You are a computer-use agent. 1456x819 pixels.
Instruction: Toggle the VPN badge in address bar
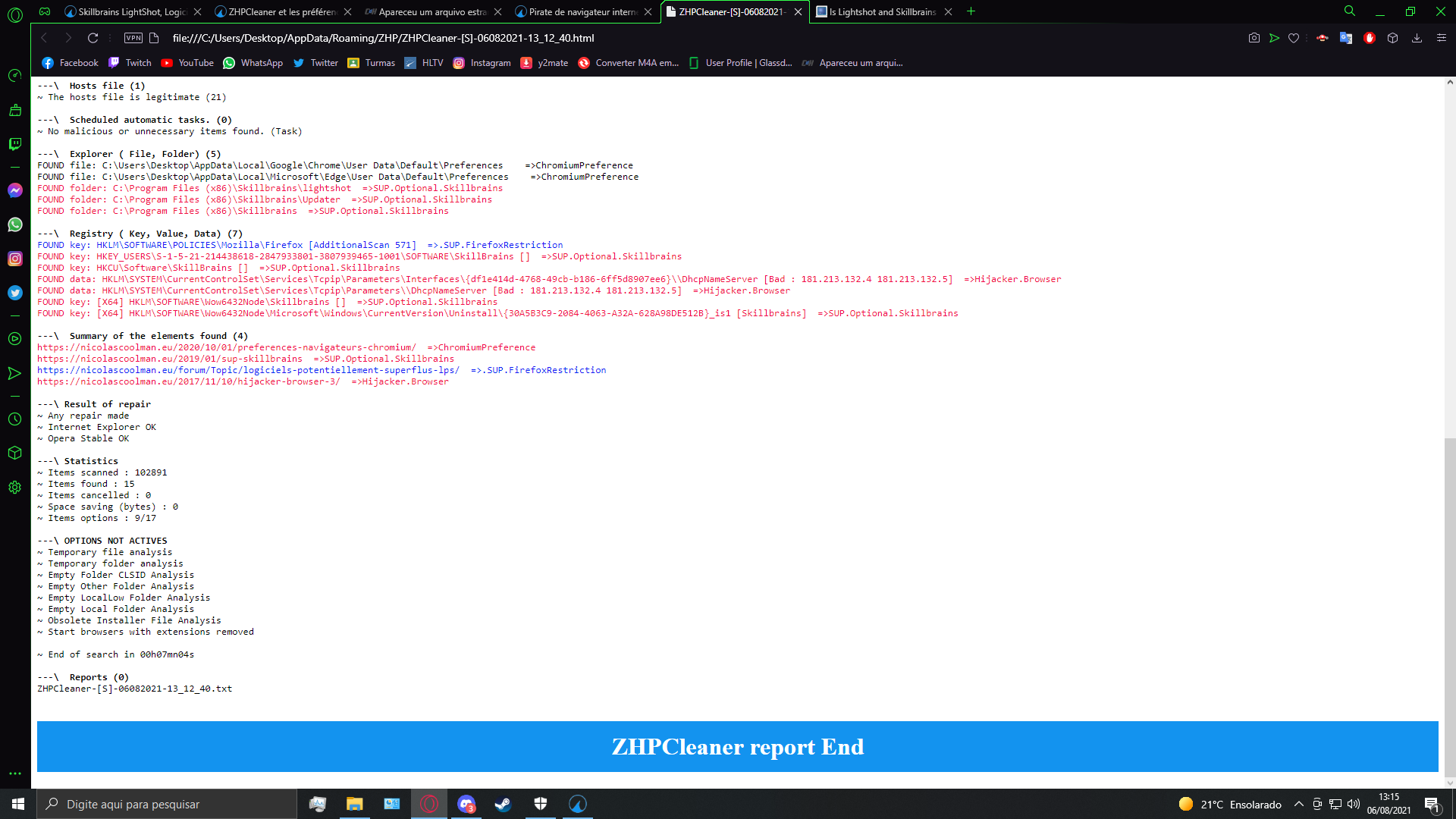tap(133, 38)
